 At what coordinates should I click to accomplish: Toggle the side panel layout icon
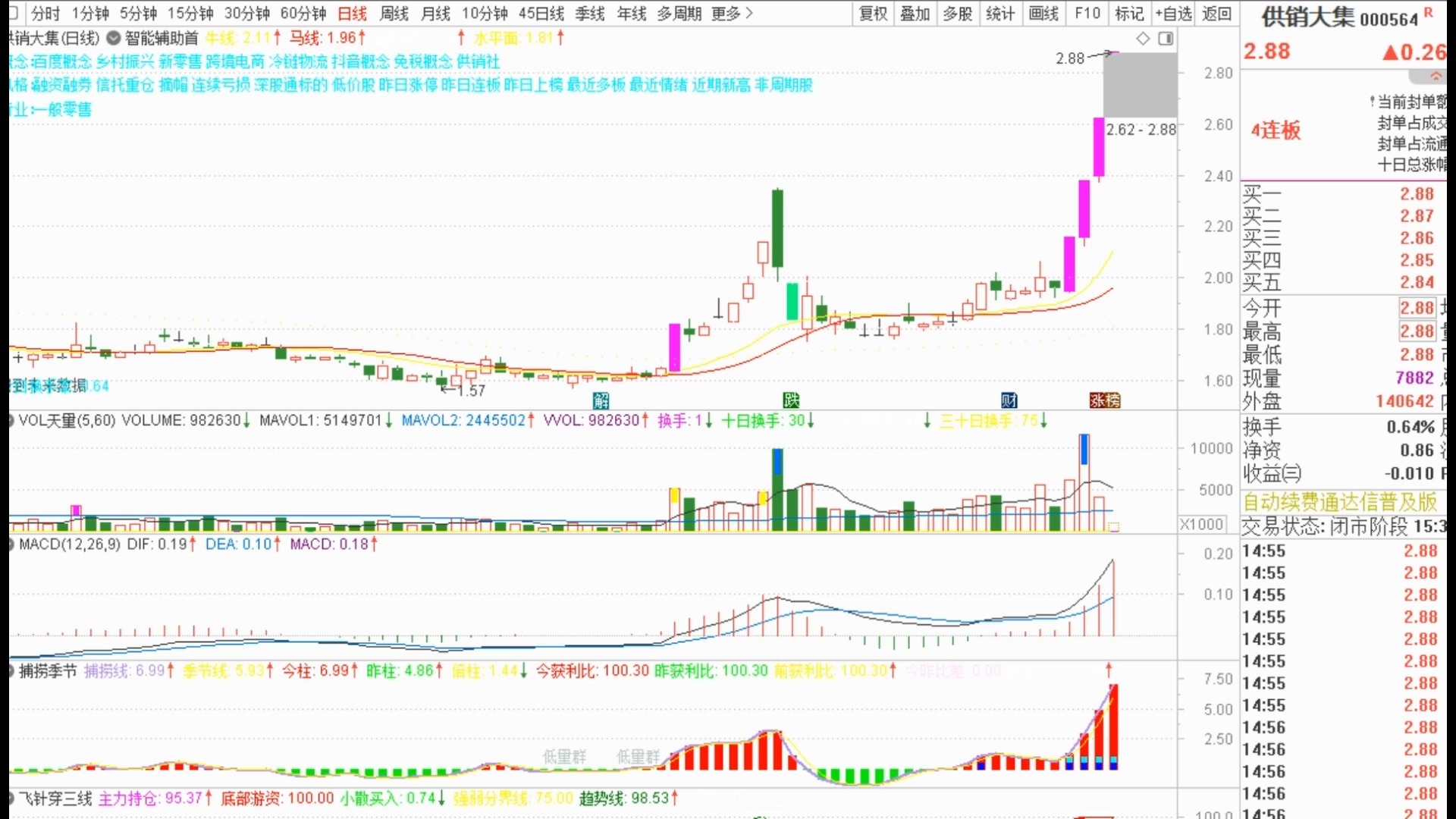(1166, 39)
